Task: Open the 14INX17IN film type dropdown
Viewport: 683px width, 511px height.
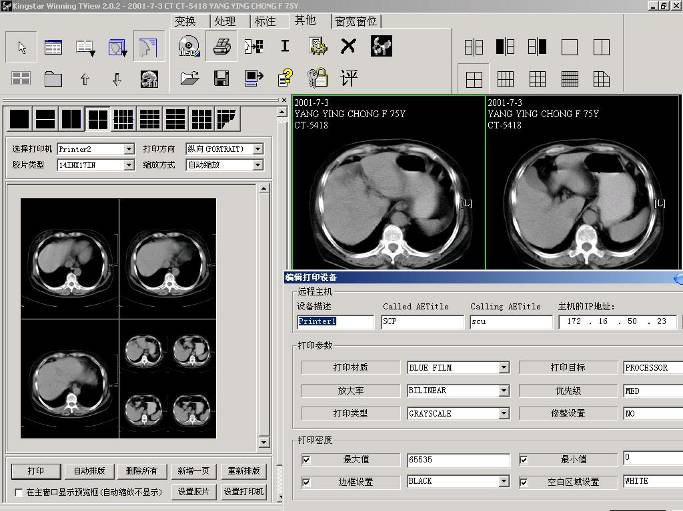Action: [x=128, y=165]
